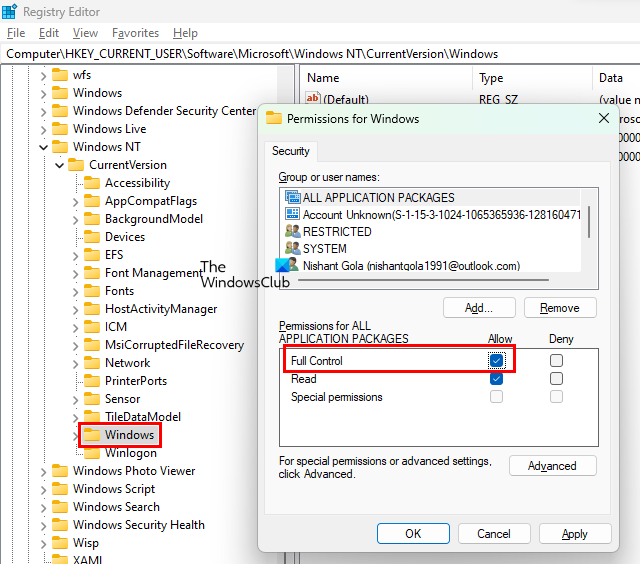This screenshot has width=640, height=564.
Task: Click the Devices folder icon
Action: click(x=92, y=237)
